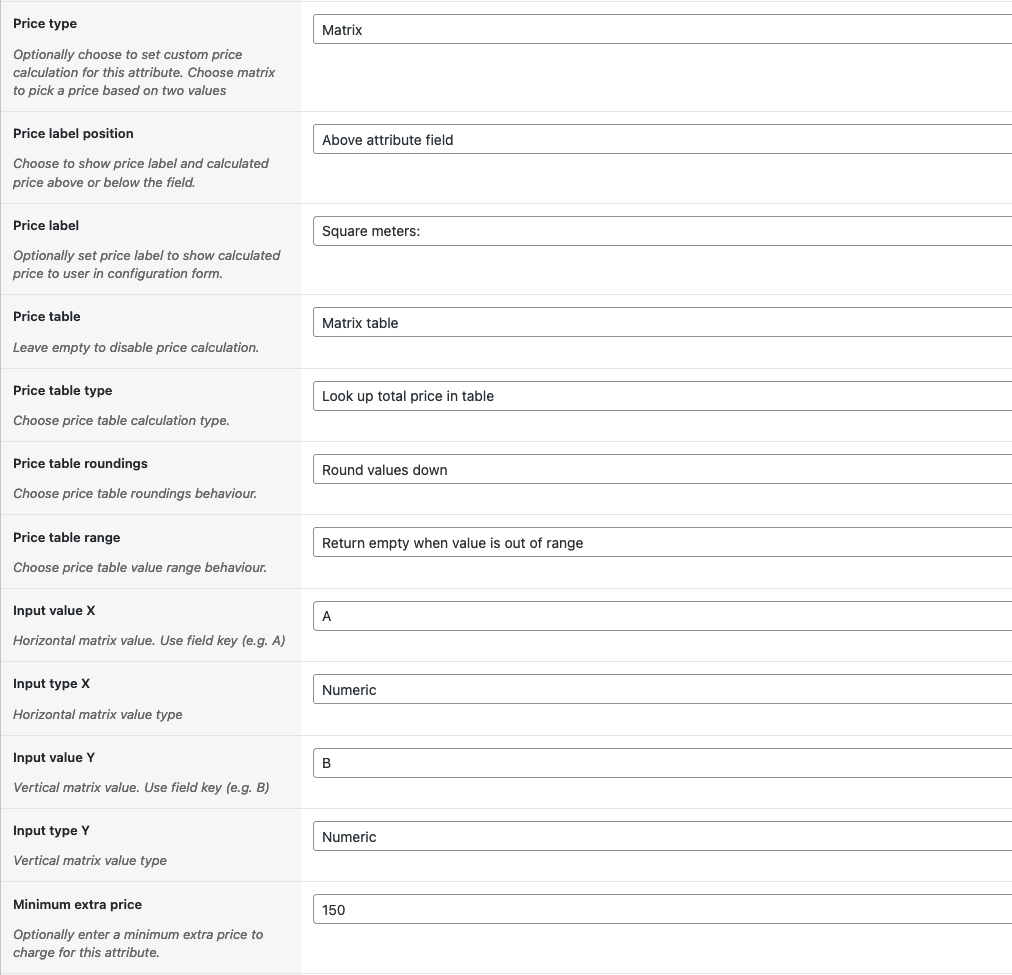Screen dimensions: 1012x975
Task: Click the "Price type" setting label
Action: click(x=45, y=24)
